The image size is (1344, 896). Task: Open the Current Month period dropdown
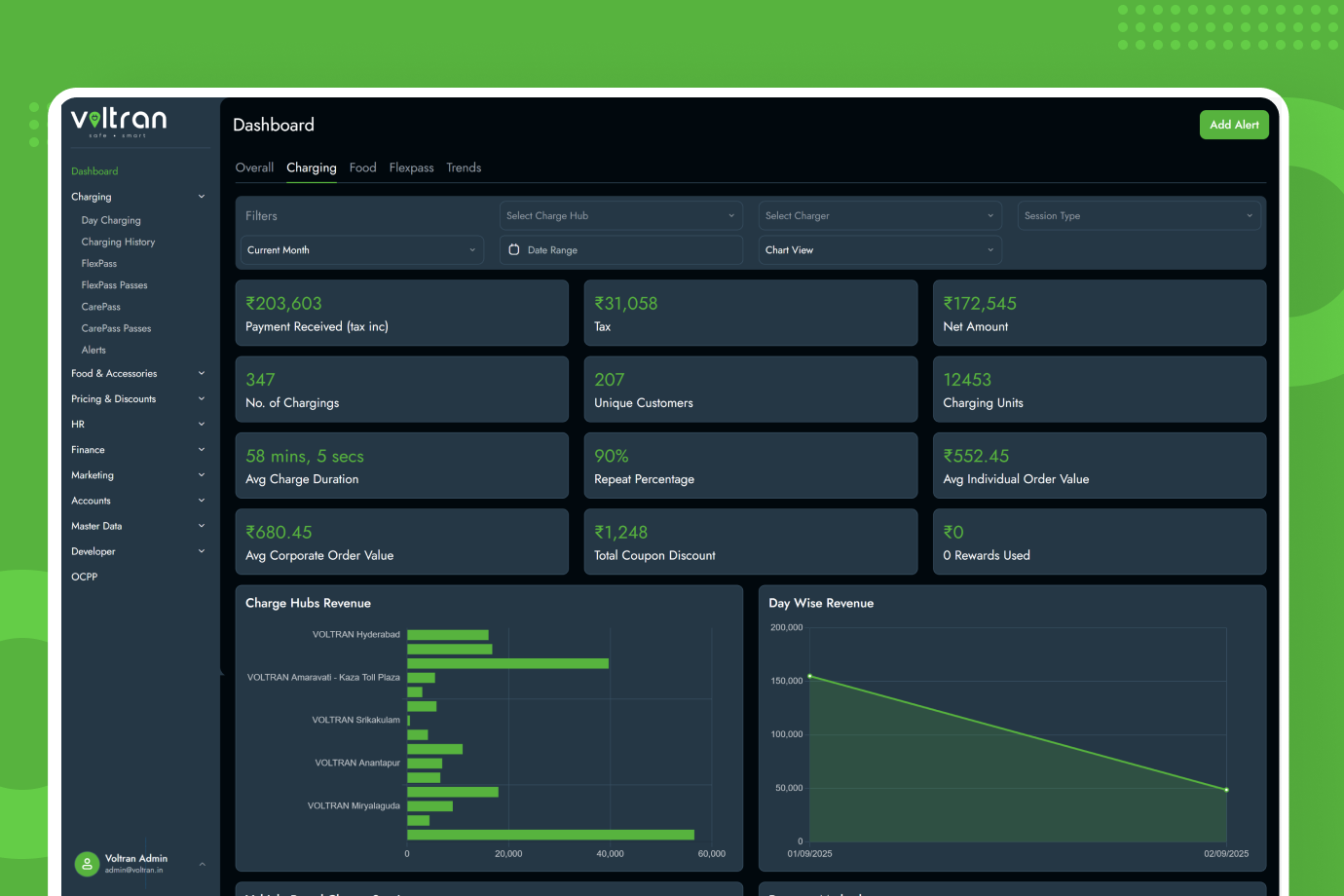click(361, 250)
